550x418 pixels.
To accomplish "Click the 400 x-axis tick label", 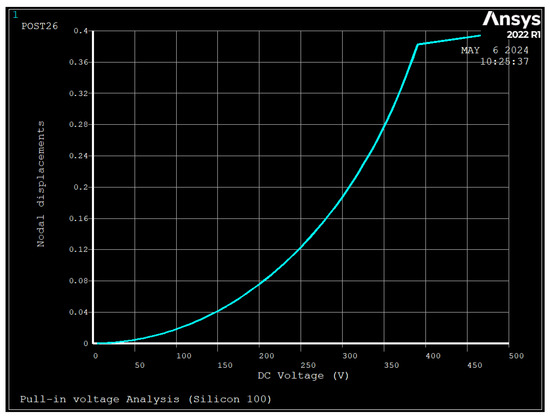I will pos(433,356).
